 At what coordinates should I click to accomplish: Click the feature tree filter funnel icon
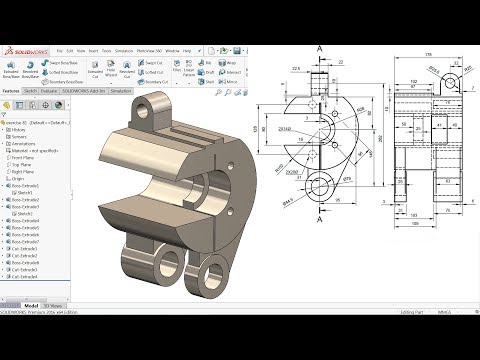pos(4,114)
